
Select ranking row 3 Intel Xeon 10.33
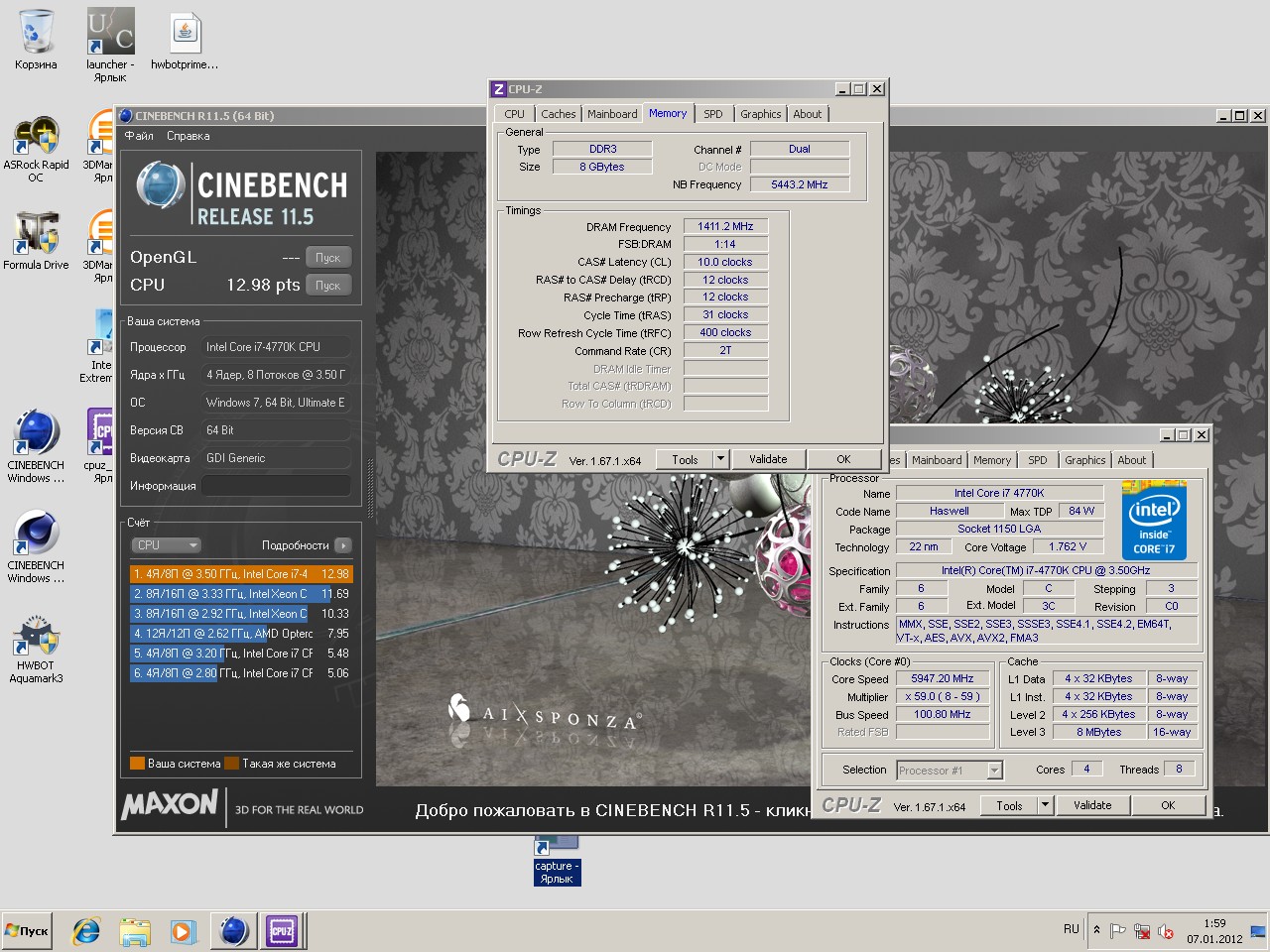tap(241, 614)
